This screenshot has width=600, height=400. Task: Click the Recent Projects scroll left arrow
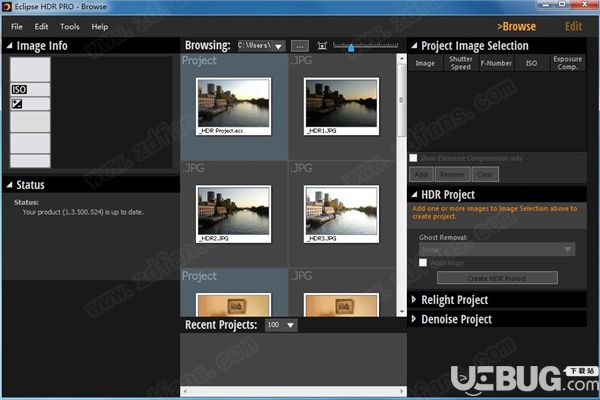(x=186, y=391)
